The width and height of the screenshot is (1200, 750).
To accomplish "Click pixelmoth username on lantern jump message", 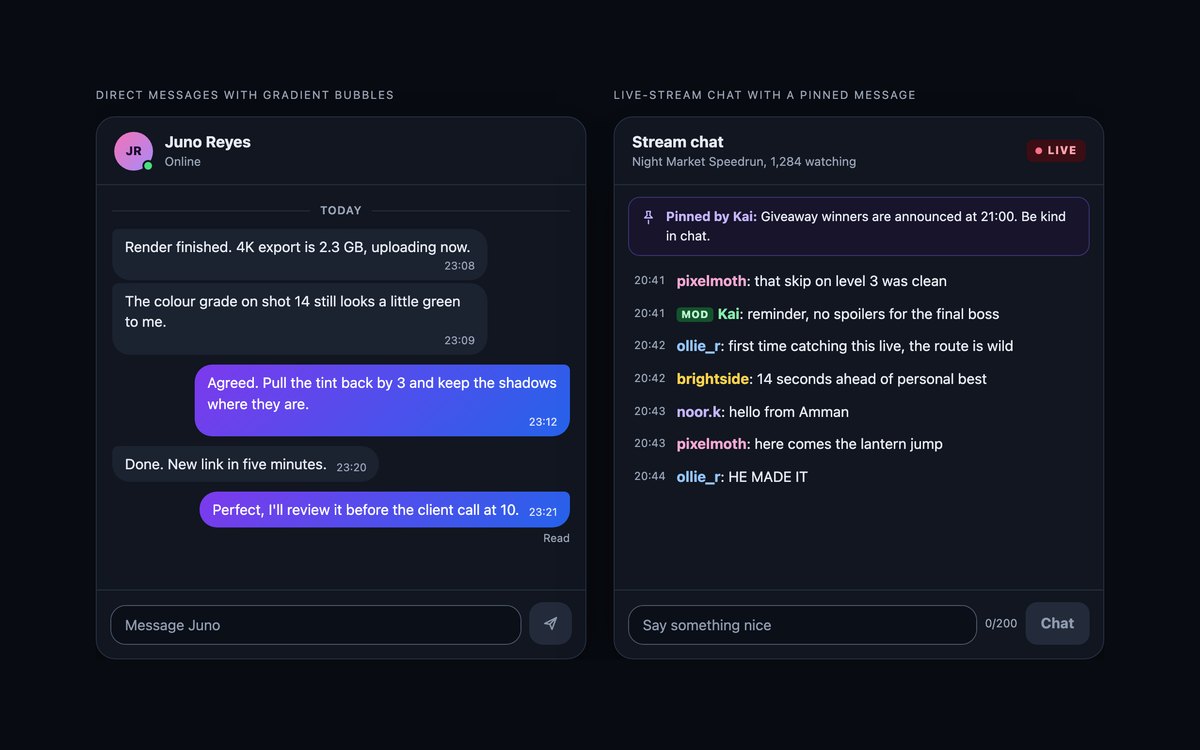I will [712, 444].
